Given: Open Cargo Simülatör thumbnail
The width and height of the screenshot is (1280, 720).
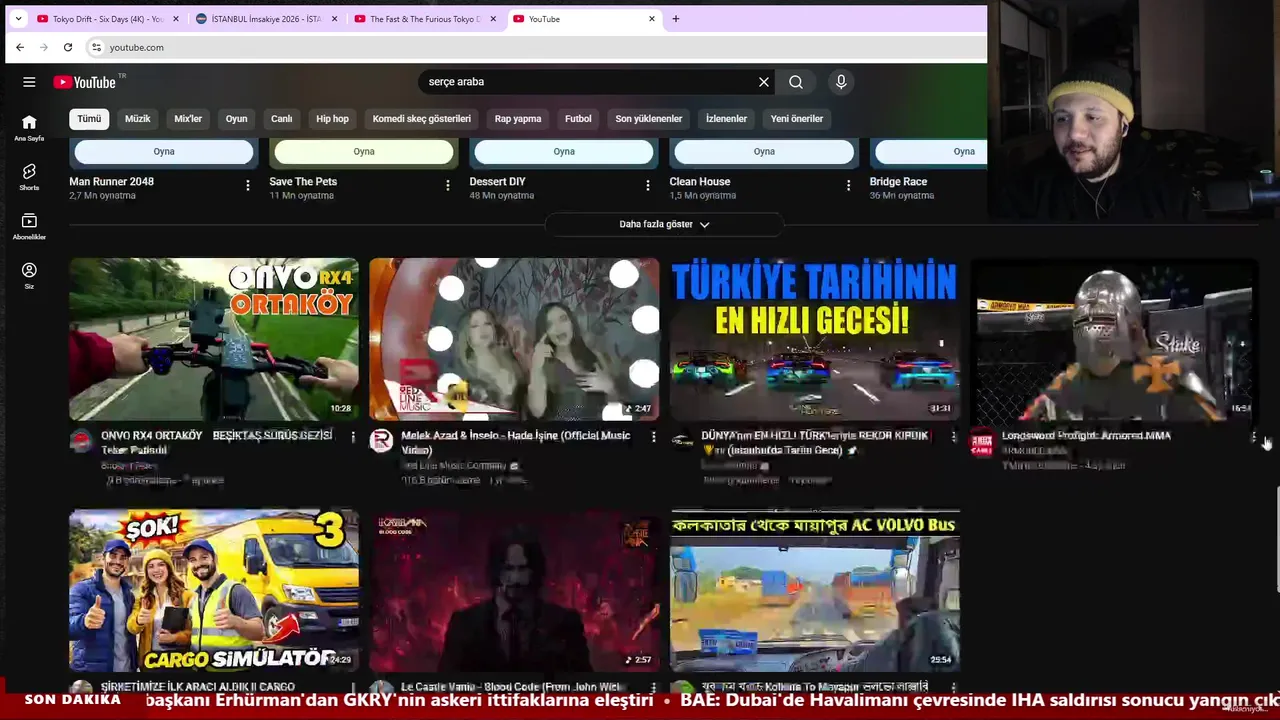Looking at the screenshot, I should pos(214,591).
